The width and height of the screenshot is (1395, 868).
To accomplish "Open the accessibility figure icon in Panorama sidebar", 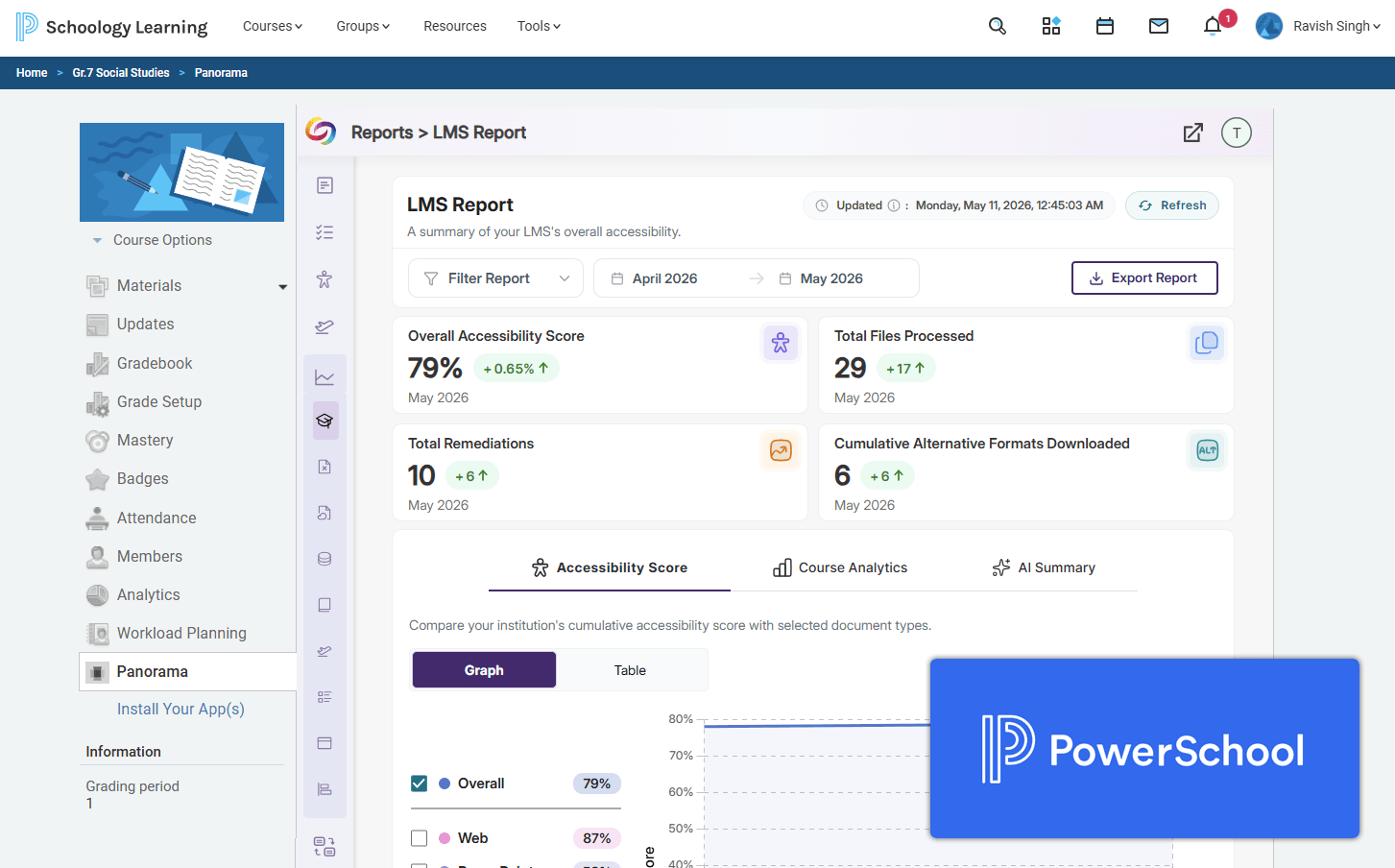I will click(325, 279).
